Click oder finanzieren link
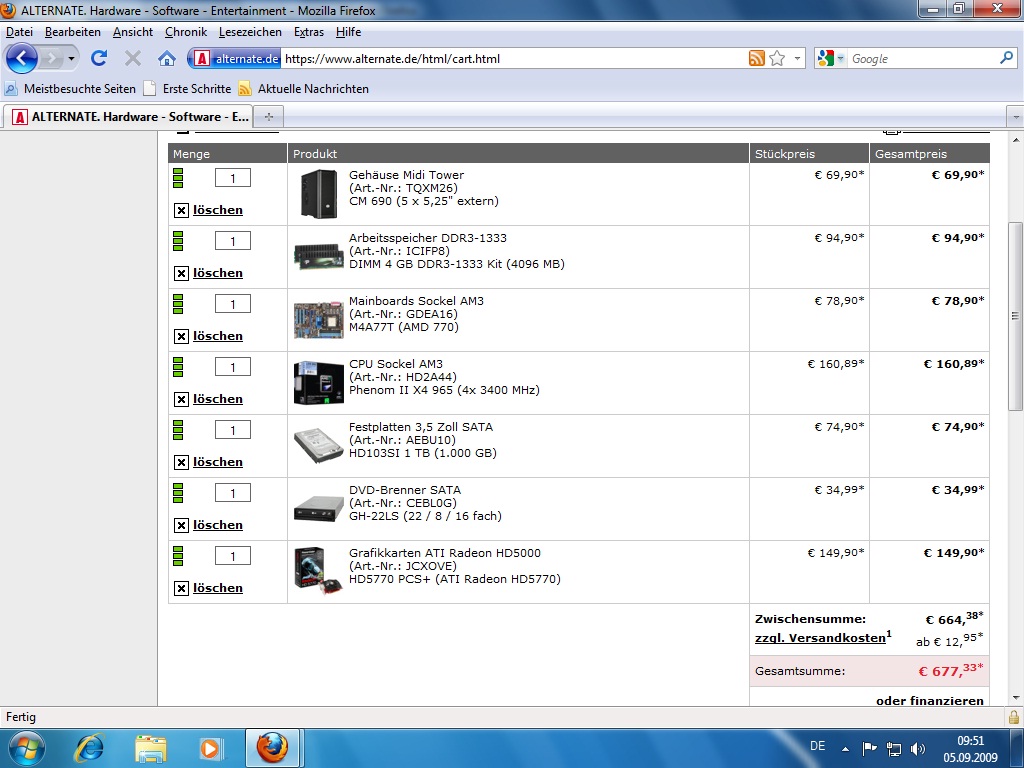Image resolution: width=1024 pixels, height=768 pixels. tap(930, 700)
